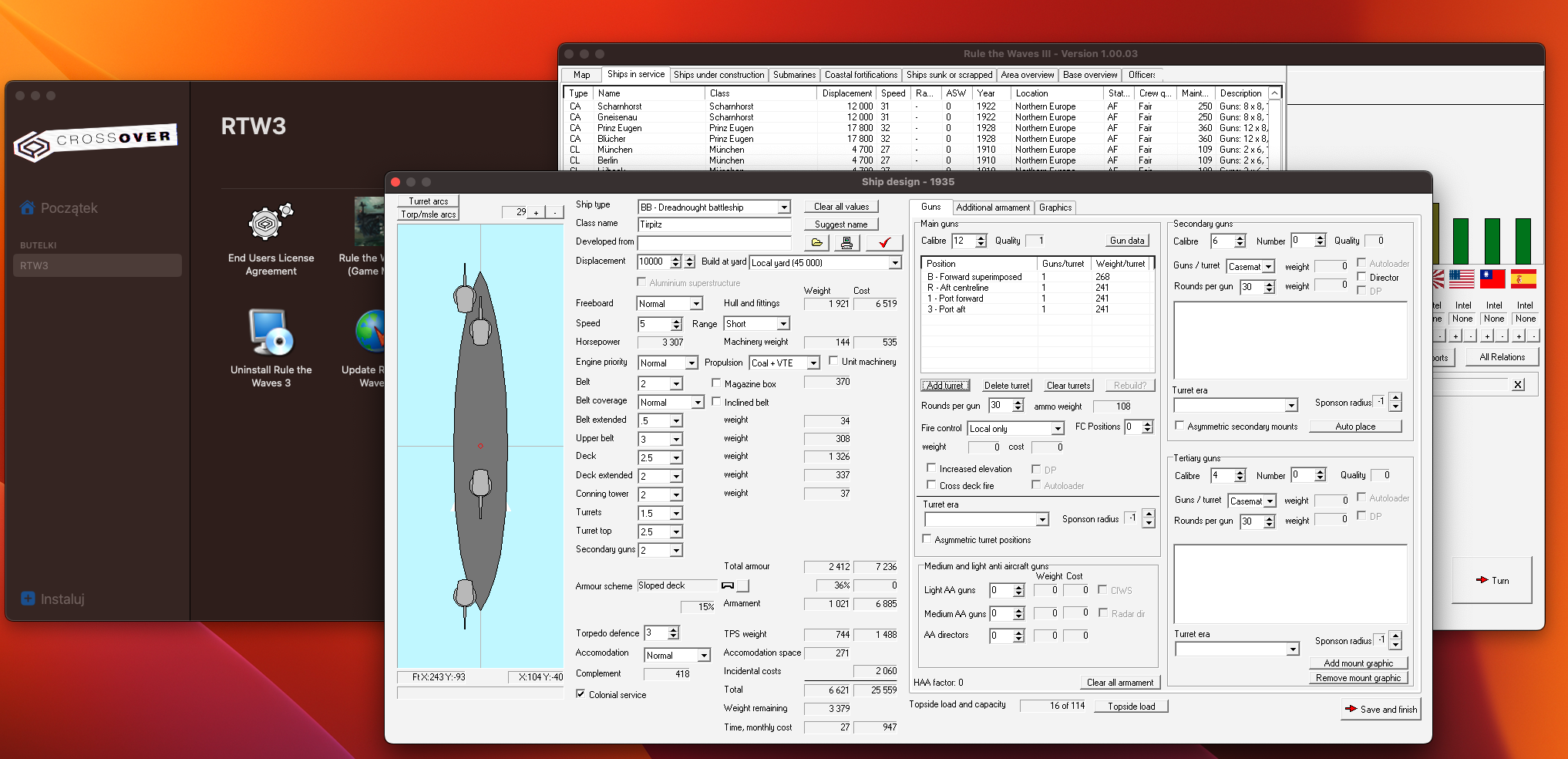Click the CrossOver logo in sidebar

coord(96,142)
